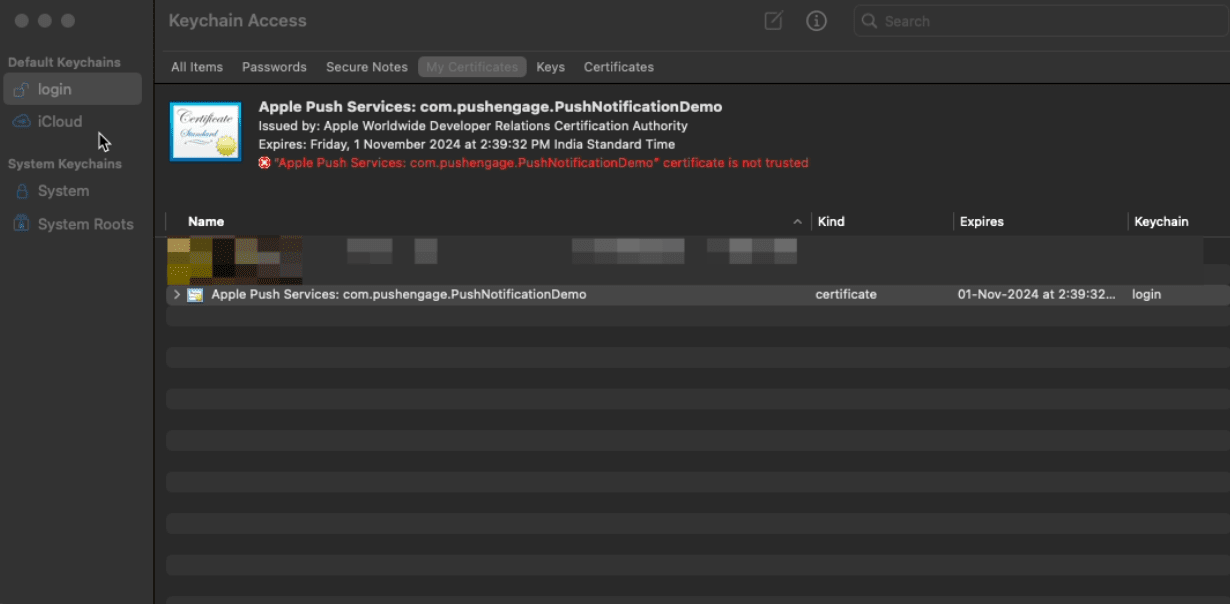The width and height of the screenshot is (1230, 604).
Task: Click the small certificate icon in list row
Action: coord(195,295)
